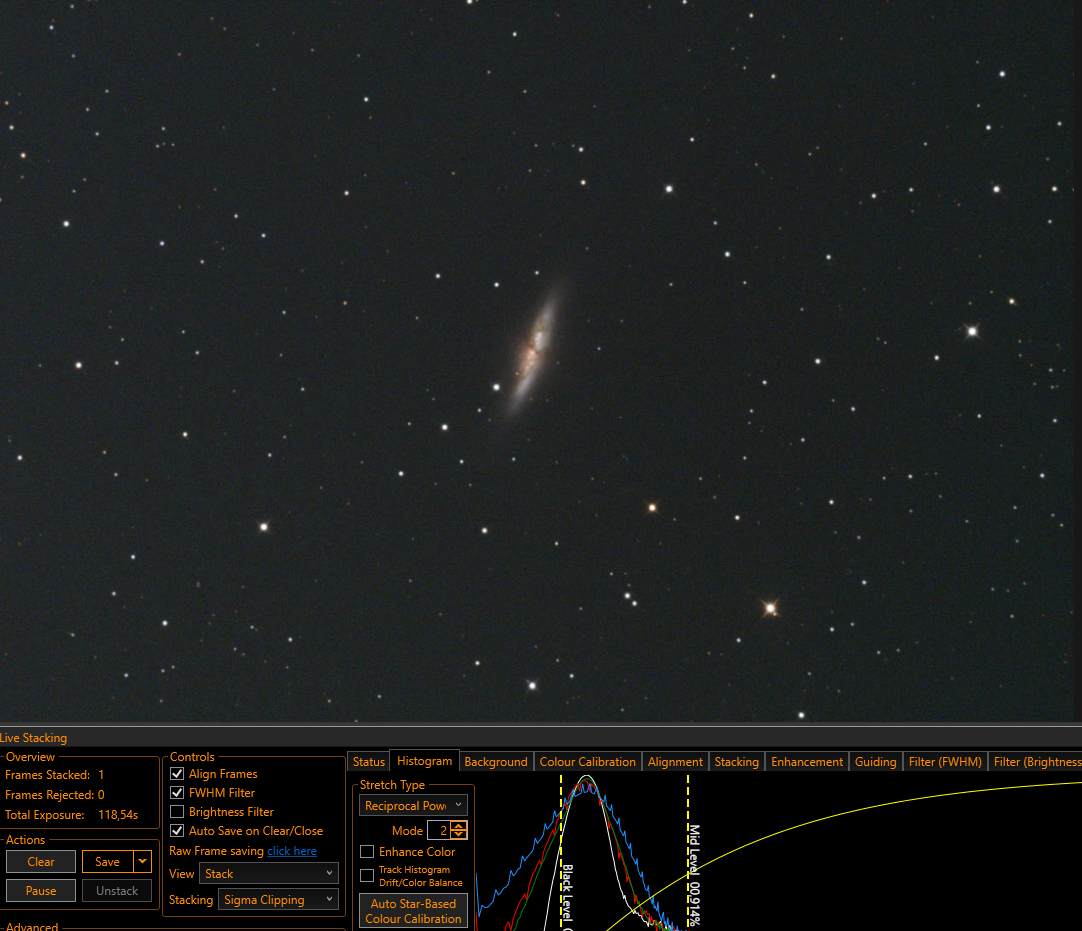Open the Raw Frame saving 'click here' link
This screenshot has width=1082, height=931.
point(292,851)
